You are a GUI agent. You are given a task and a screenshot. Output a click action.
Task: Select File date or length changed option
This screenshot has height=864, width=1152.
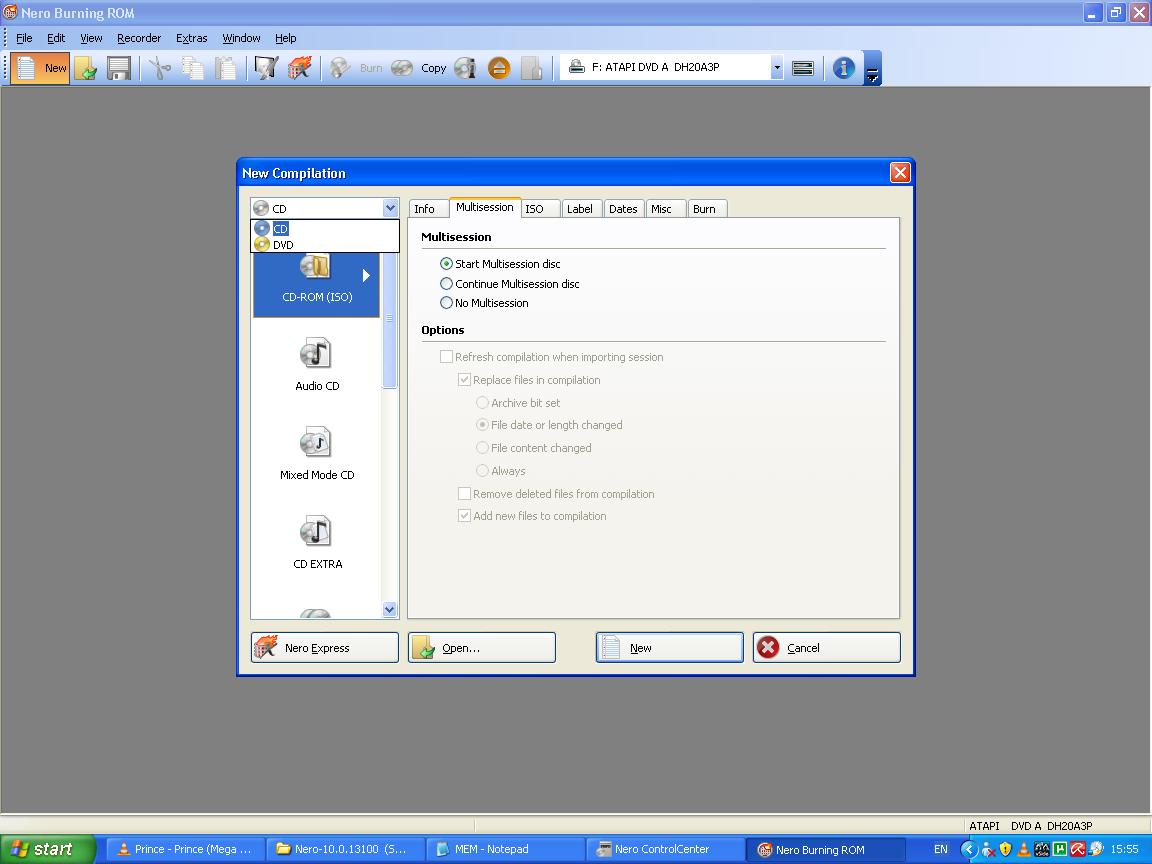pos(483,424)
